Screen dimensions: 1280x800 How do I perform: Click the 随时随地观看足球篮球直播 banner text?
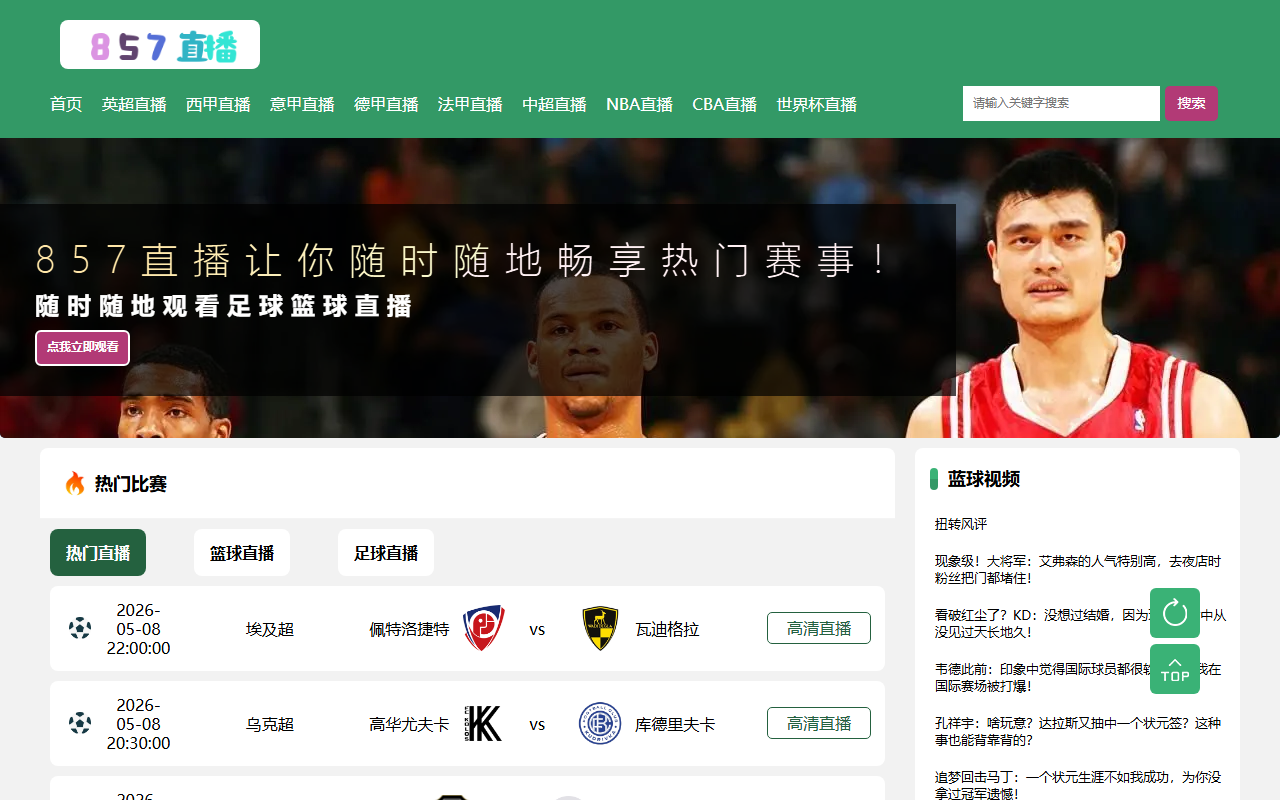224,306
